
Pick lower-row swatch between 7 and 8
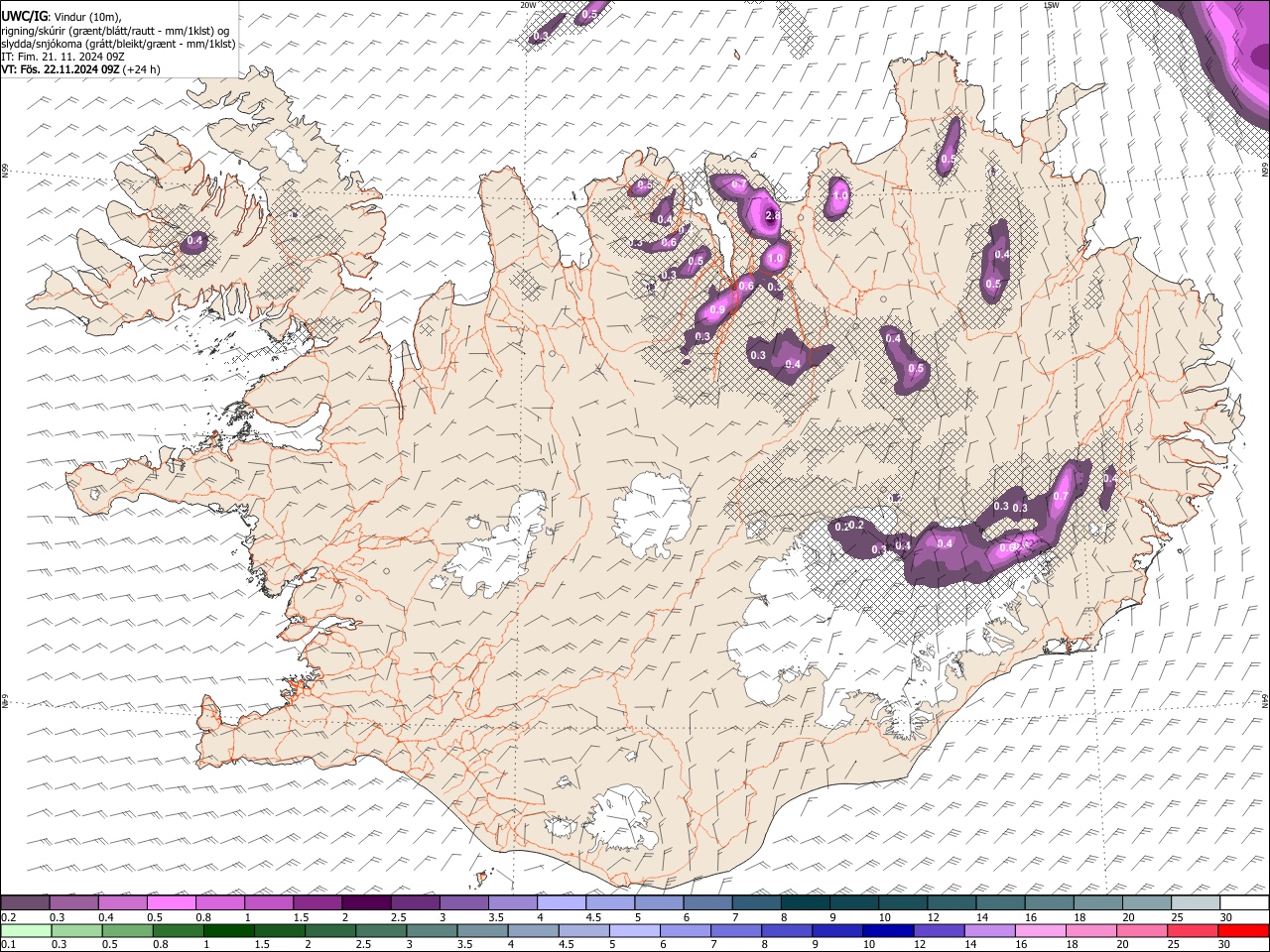tap(735, 930)
